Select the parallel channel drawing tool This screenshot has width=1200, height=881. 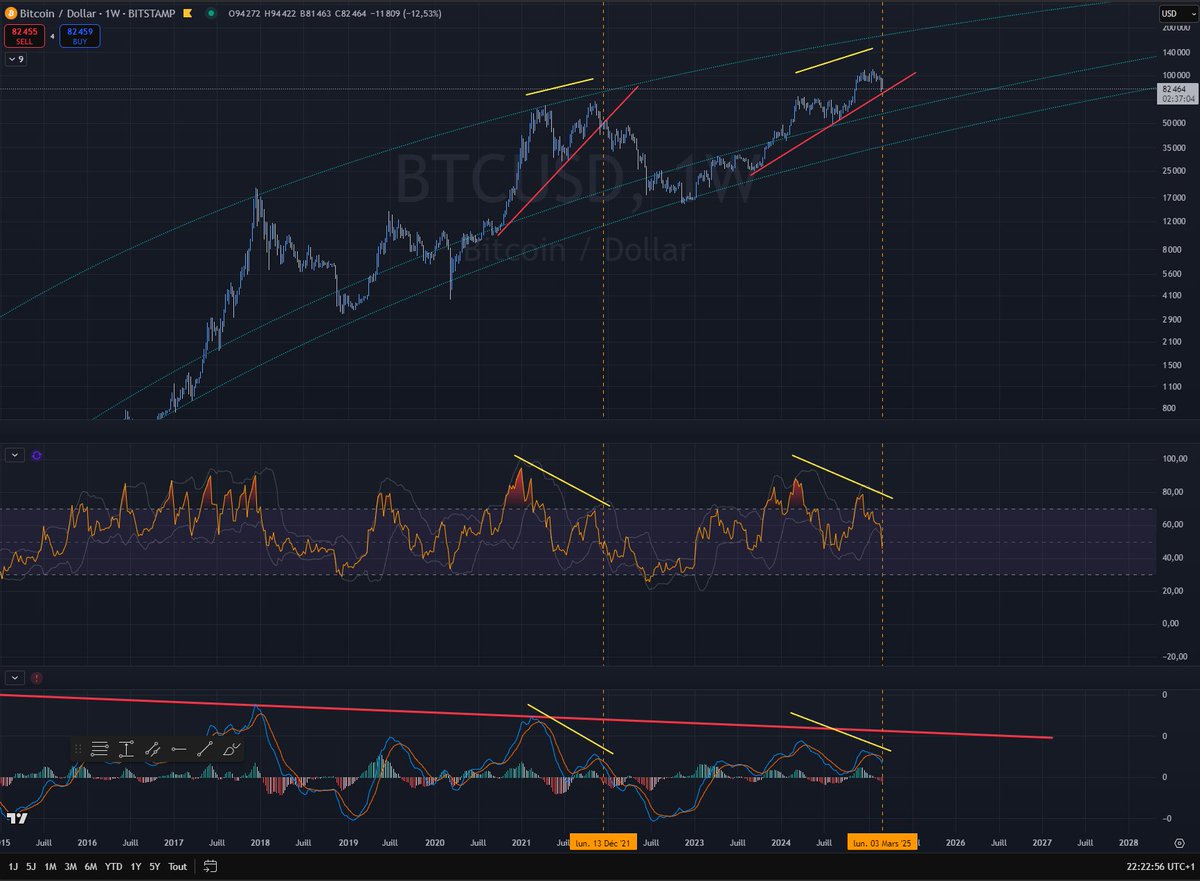pyautogui.click(x=152, y=748)
